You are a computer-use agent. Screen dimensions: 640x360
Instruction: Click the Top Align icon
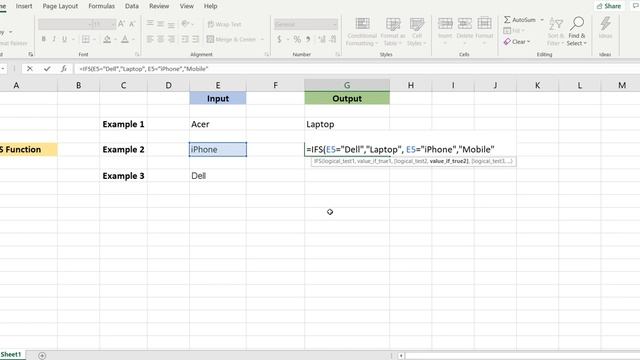click(150, 24)
